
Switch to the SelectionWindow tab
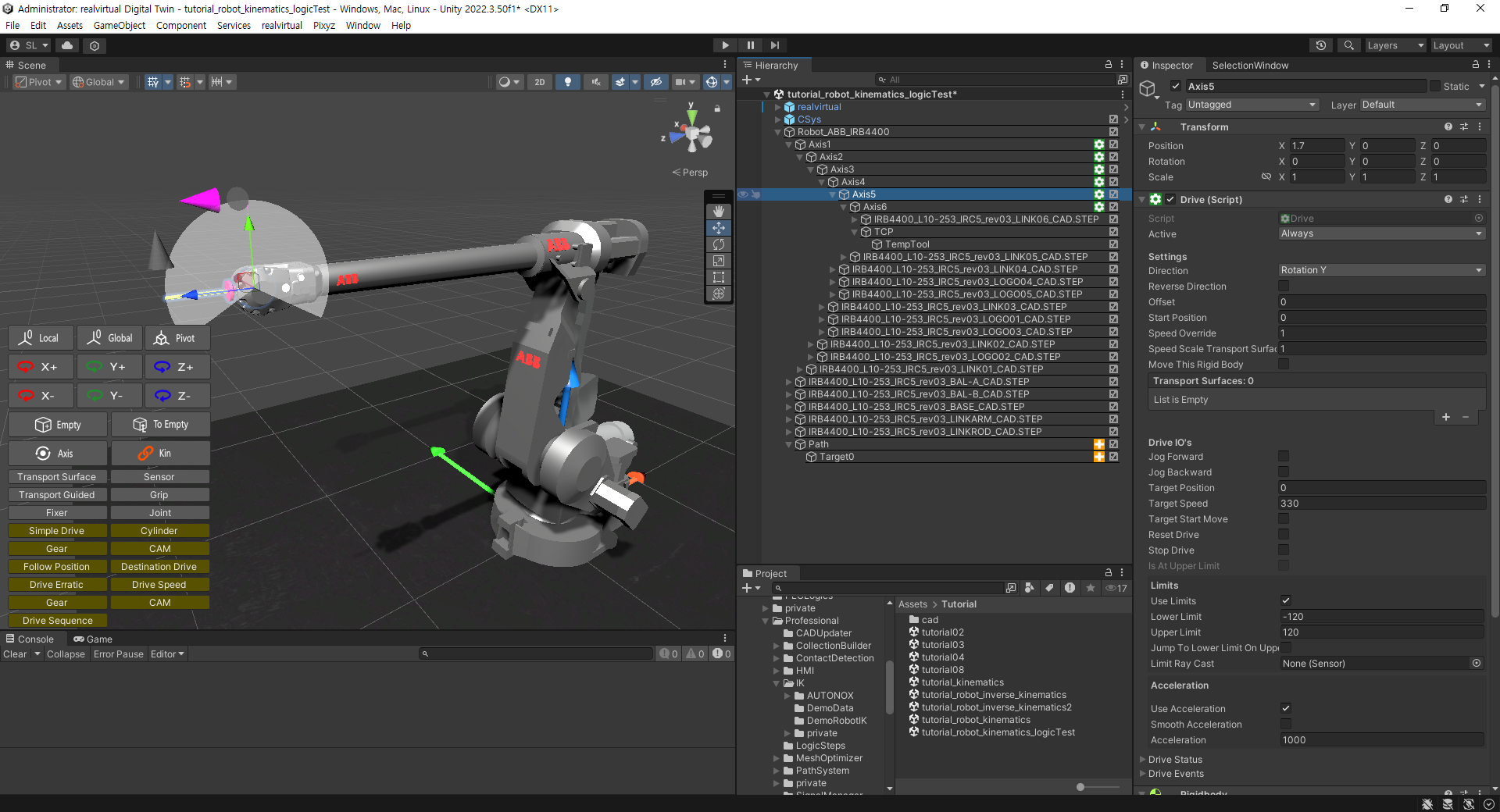1250,66
